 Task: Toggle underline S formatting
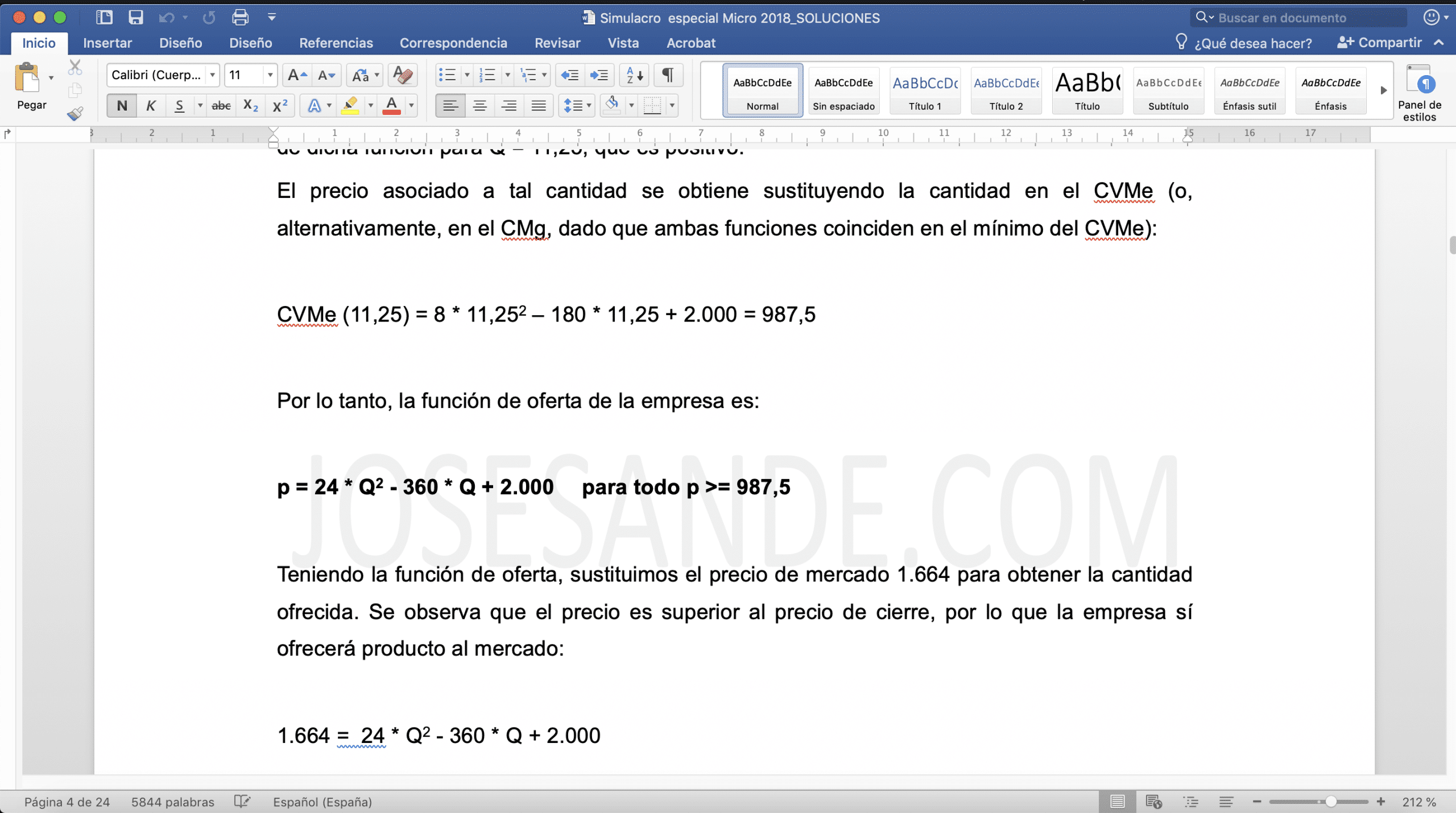179,106
